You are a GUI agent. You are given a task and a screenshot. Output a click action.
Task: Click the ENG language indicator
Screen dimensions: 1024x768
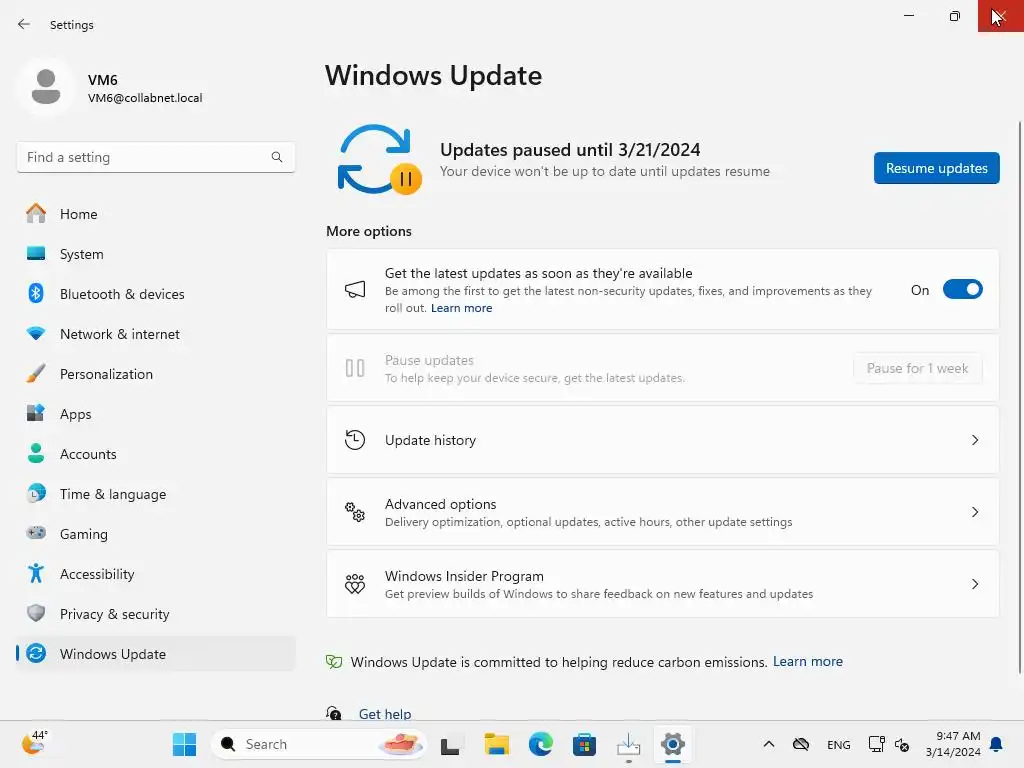(x=839, y=744)
